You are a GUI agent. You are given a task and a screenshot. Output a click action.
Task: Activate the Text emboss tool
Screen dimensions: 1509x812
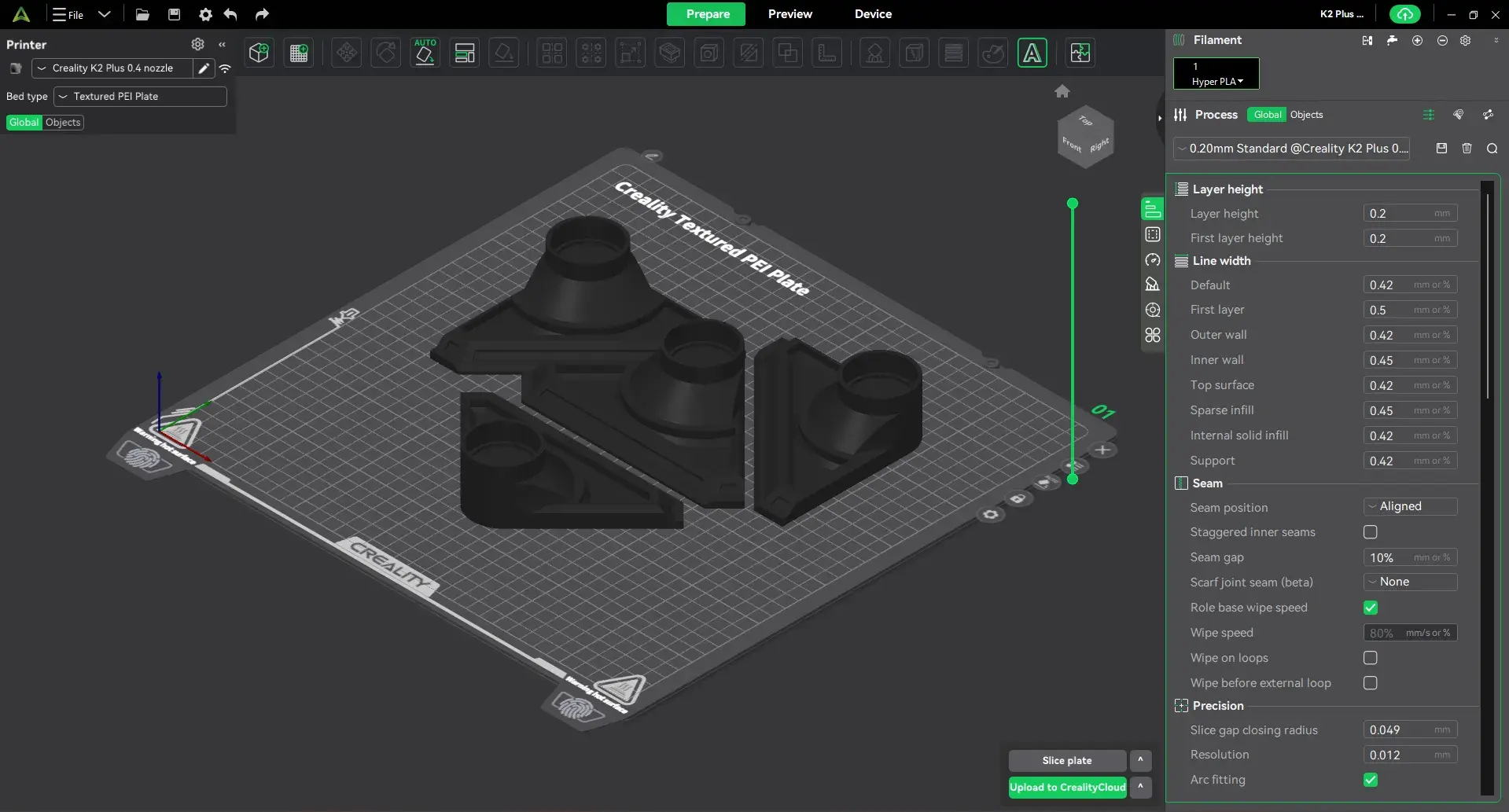coord(1032,53)
